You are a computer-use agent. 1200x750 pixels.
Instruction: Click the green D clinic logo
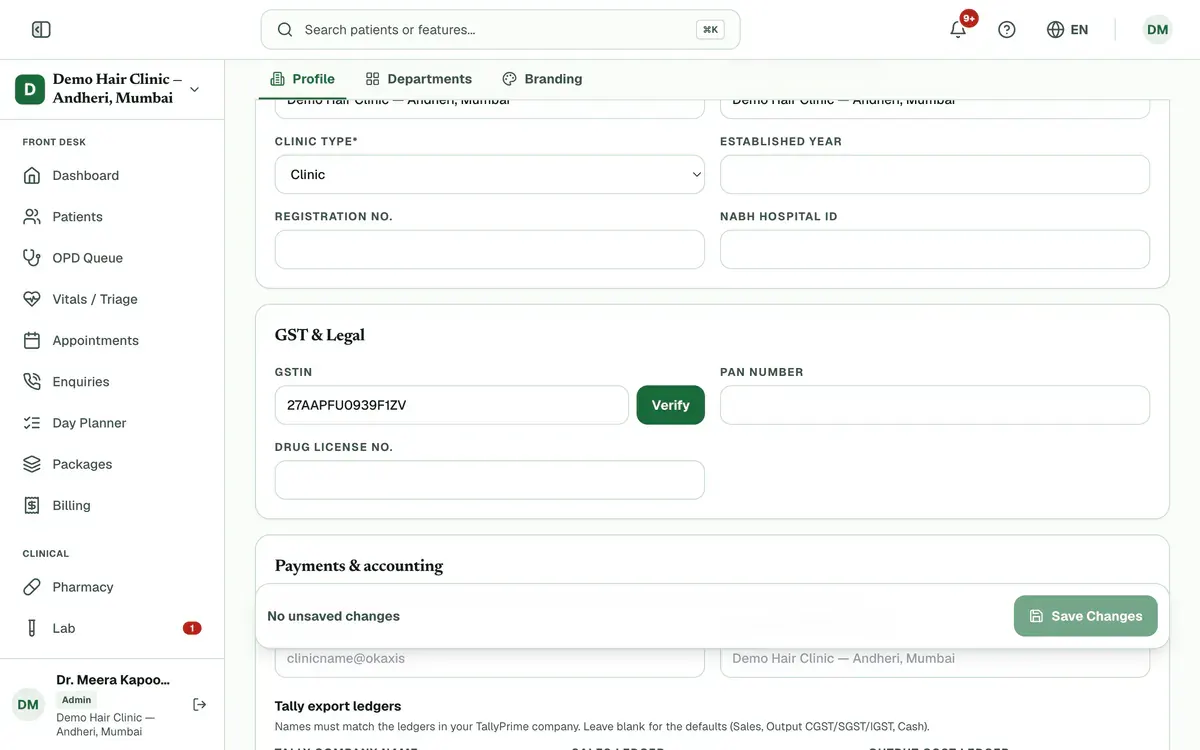pyautogui.click(x=29, y=89)
